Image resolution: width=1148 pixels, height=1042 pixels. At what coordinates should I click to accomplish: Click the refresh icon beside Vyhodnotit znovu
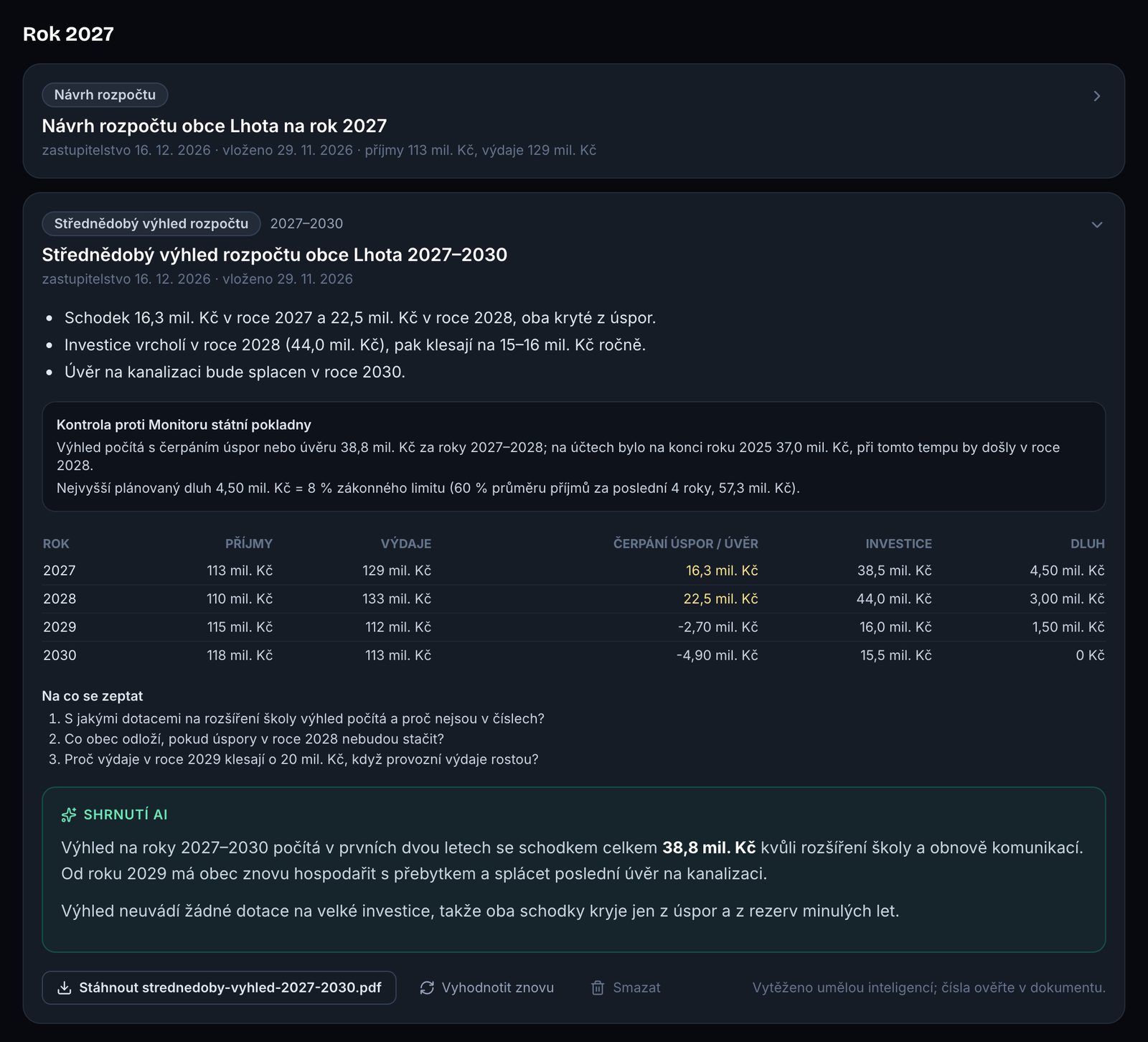pos(427,987)
